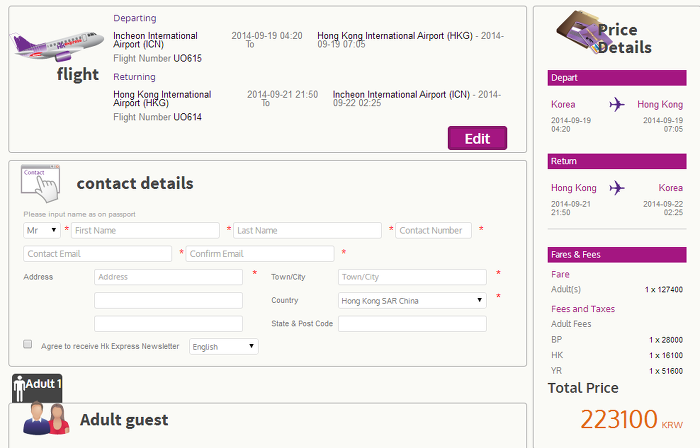This screenshot has height=448, width=700.
Task: Click the Adult guest people icon
Action: (x=46, y=418)
